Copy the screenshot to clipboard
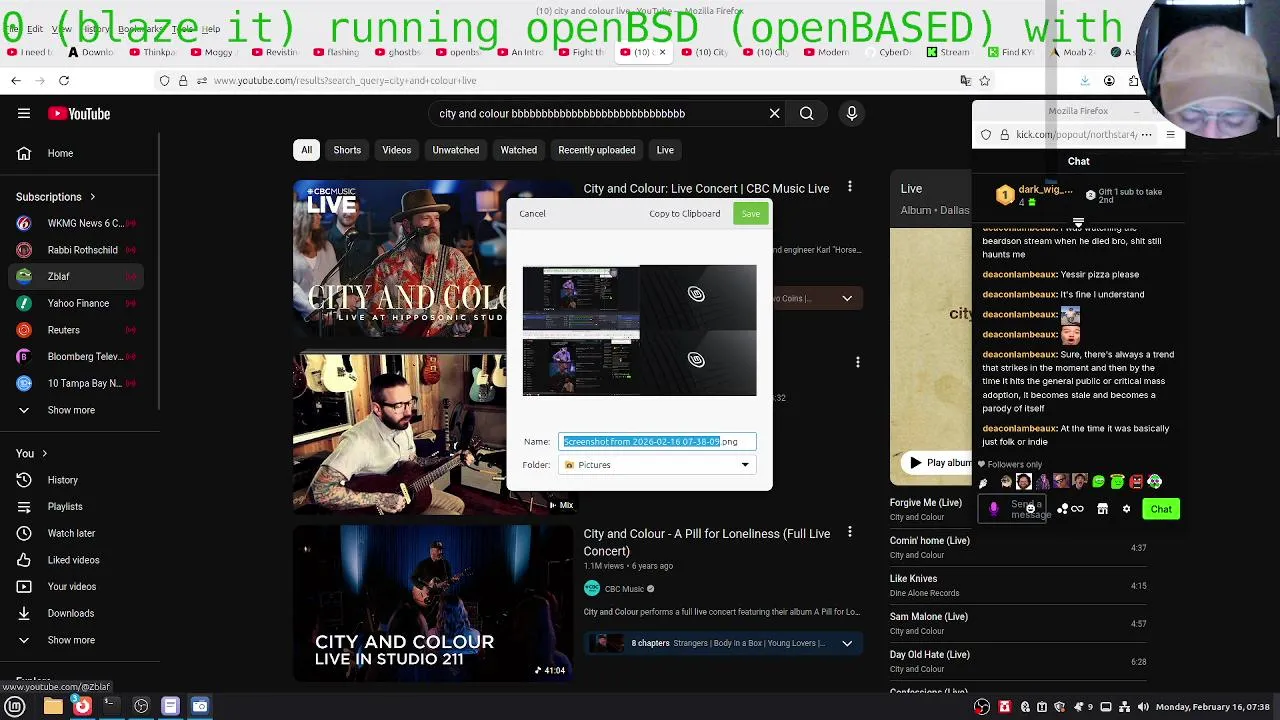This screenshot has height=720, width=1280. click(684, 213)
